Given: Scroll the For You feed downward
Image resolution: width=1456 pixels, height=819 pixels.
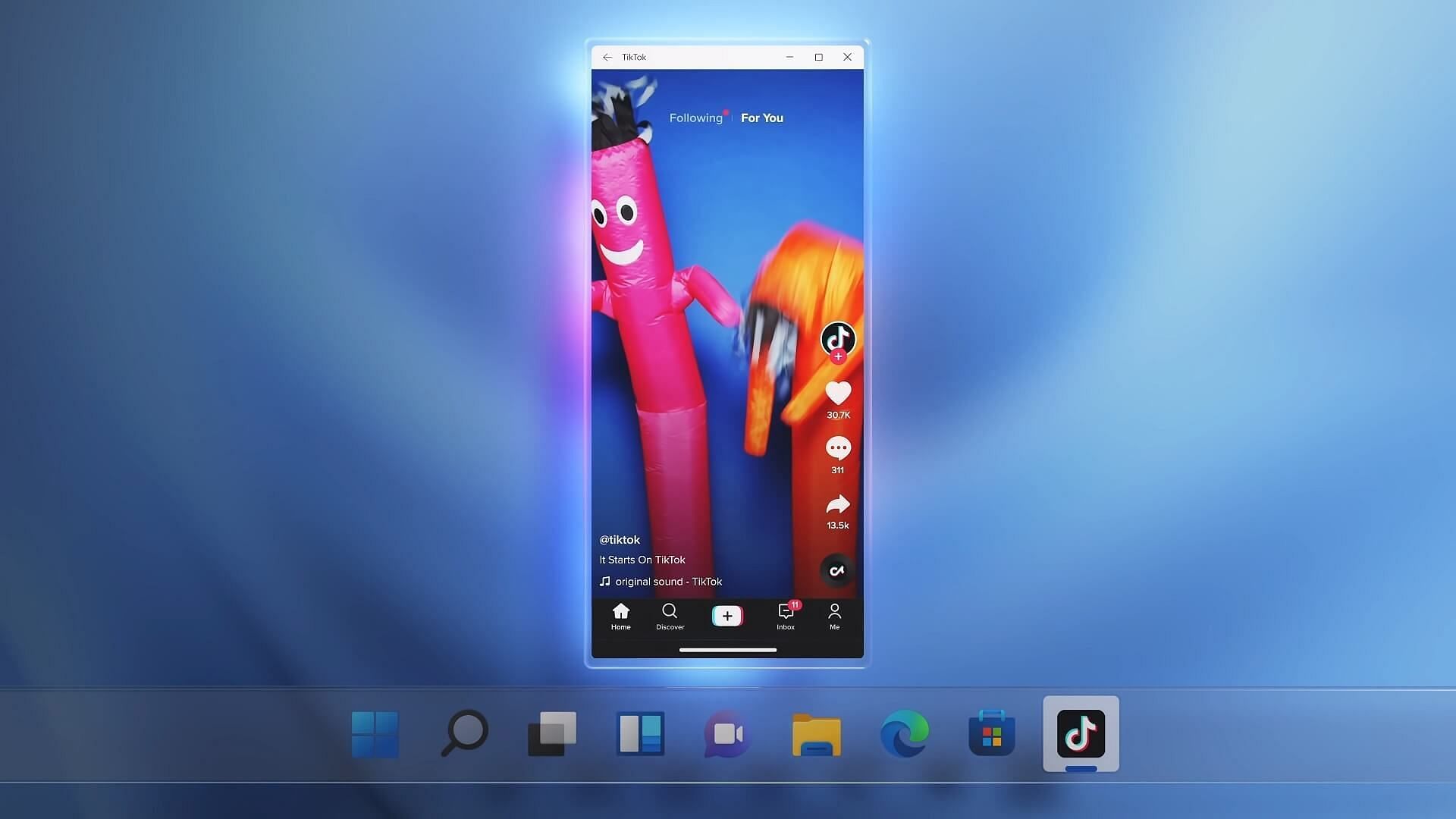Looking at the screenshot, I should point(727,350).
